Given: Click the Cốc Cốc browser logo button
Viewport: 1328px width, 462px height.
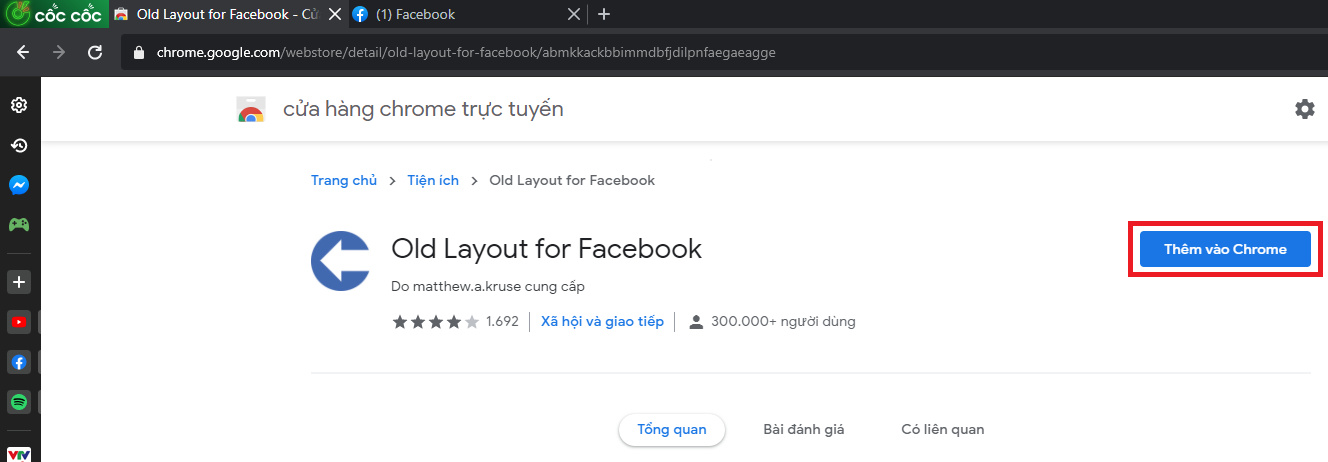Looking at the screenshot, I should pos(52,14).
